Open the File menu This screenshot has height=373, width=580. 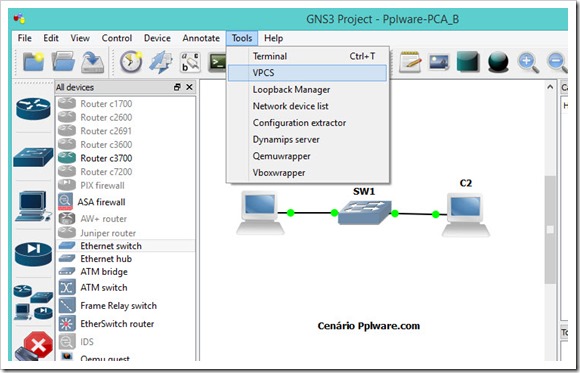25,38
